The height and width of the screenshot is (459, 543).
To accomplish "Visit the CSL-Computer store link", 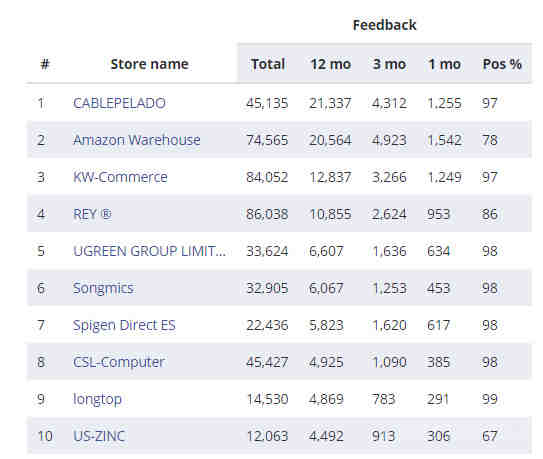I will click(x=119, y=362).
